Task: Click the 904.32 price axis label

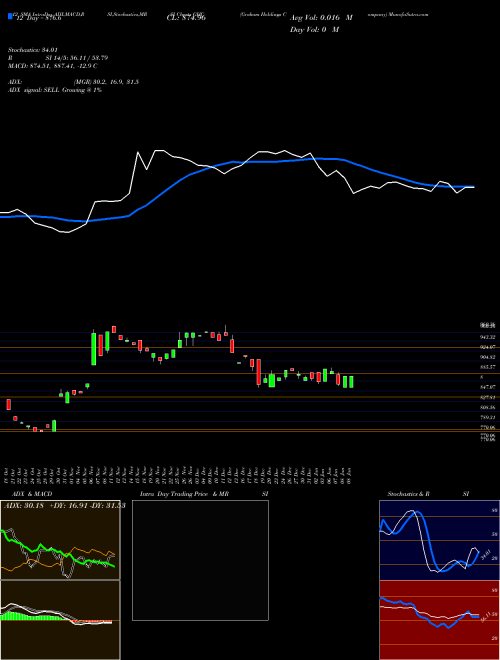Action: click(x=487, y=357)
